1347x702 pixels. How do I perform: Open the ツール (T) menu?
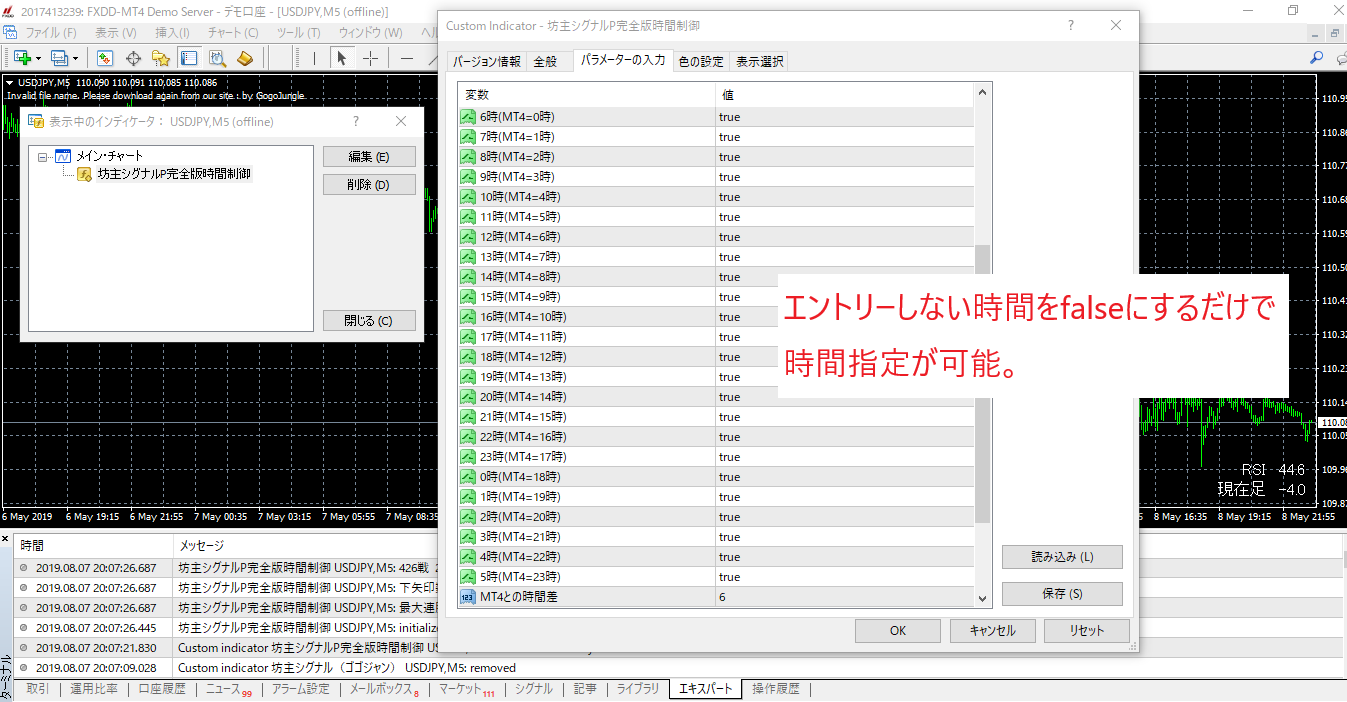(x=298, y=32)
